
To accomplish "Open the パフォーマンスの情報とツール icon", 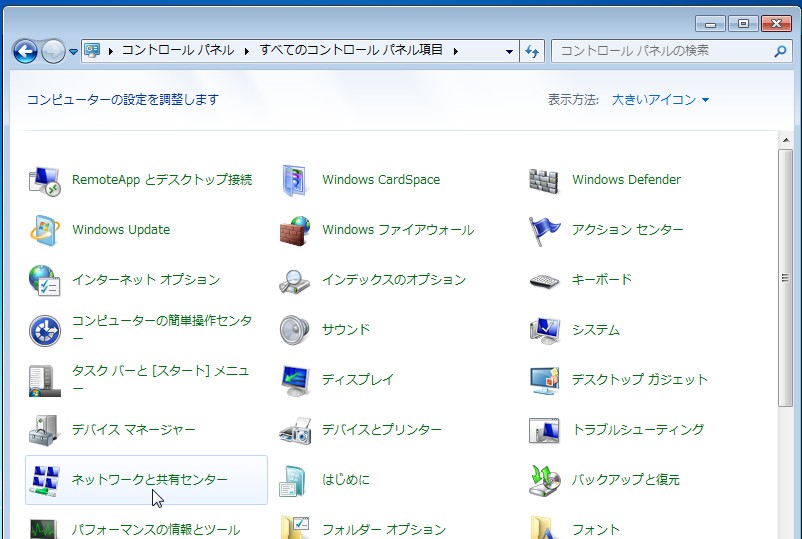I will (44, 529).
